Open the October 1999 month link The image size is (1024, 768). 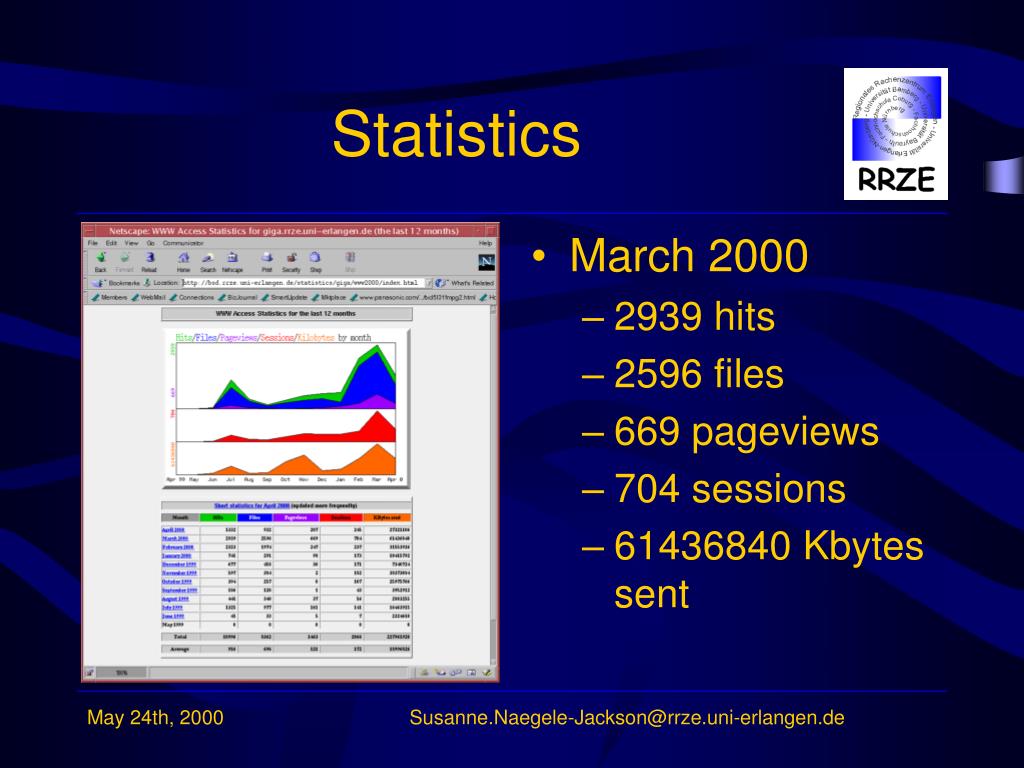(x=177, y=581)
